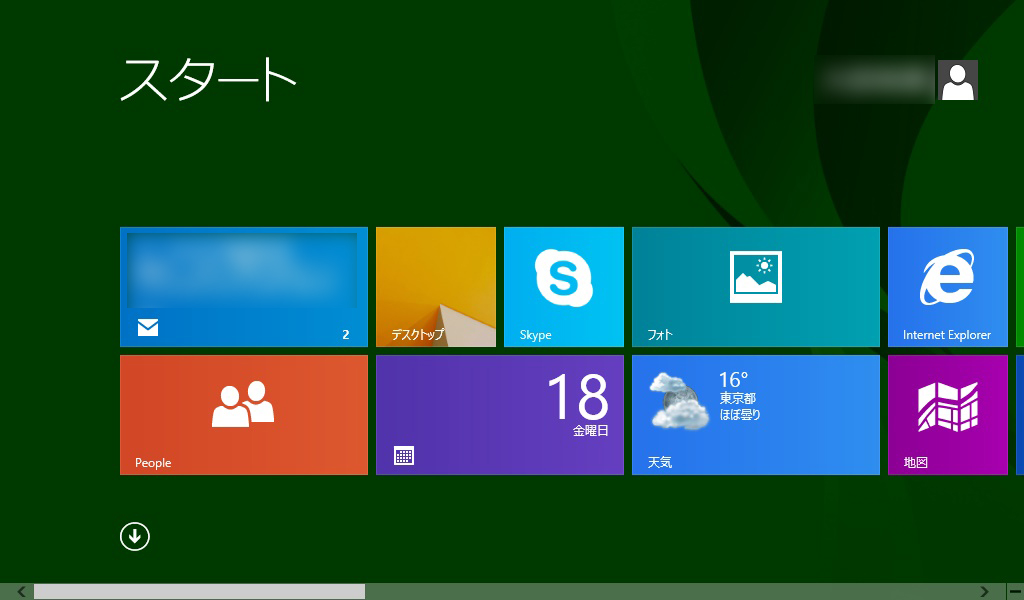Open the People tile
Viewport: 1024px width, 600px height.
tap(244, 415)
